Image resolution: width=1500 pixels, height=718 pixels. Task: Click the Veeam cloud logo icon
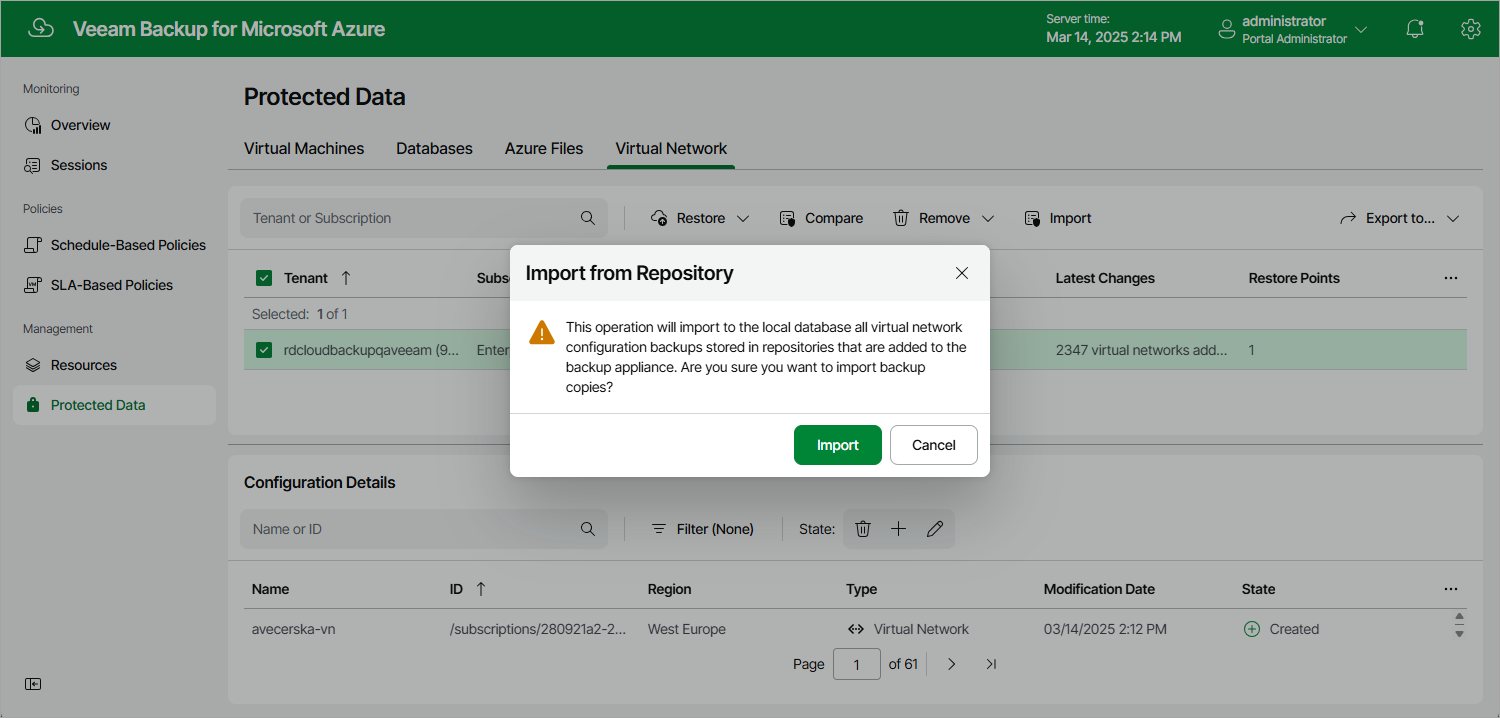pyautogui.click(x=41, y=28)
